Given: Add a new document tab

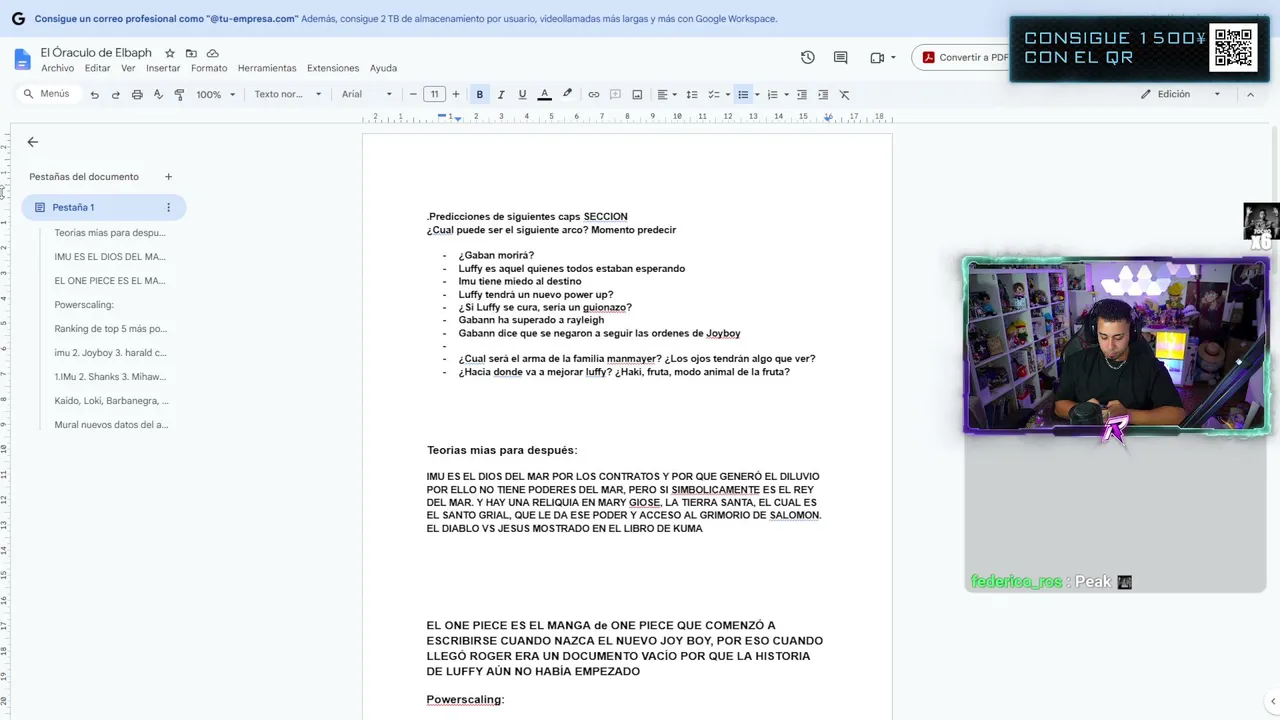Looking at the screenshot, I should pyautogui.click(x=168, y=177).
